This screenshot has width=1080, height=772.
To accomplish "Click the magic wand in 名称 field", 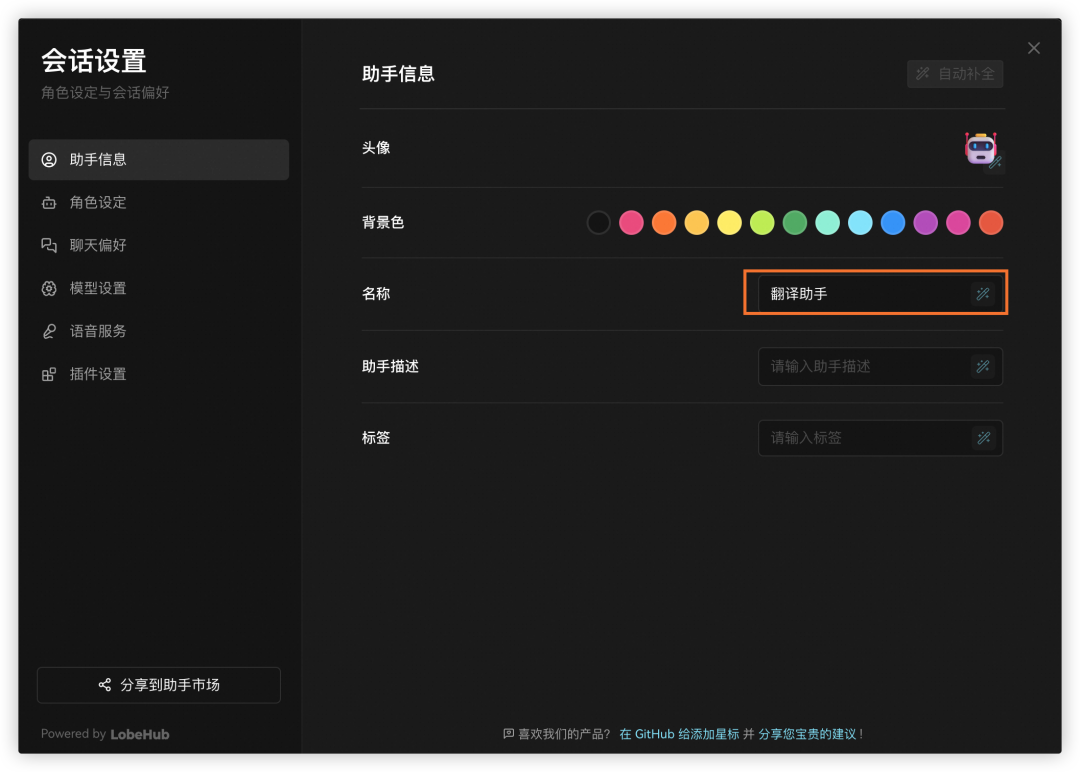I will coord(983,294).
